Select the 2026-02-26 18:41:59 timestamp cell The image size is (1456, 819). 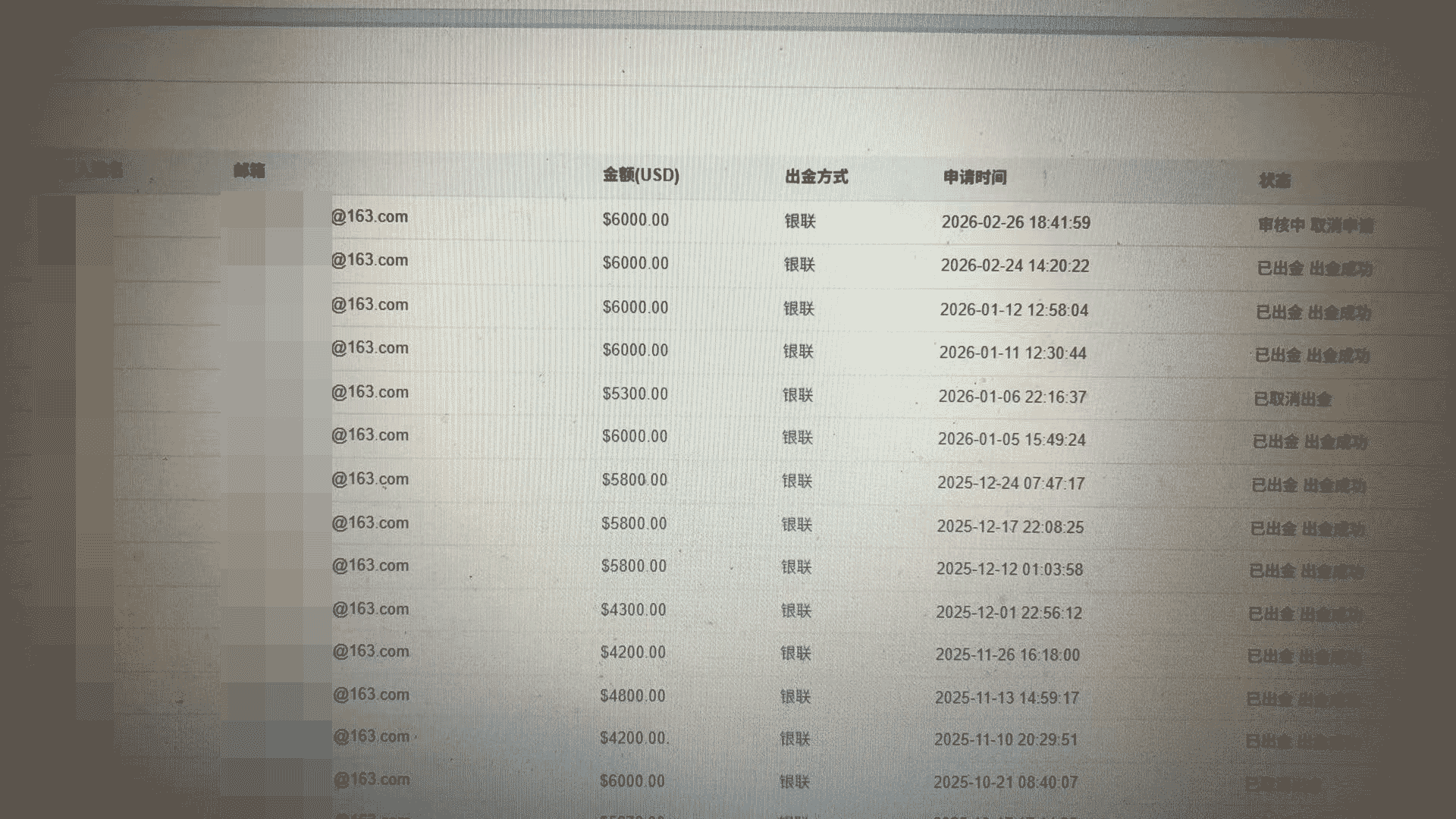tap(1015, 223)
